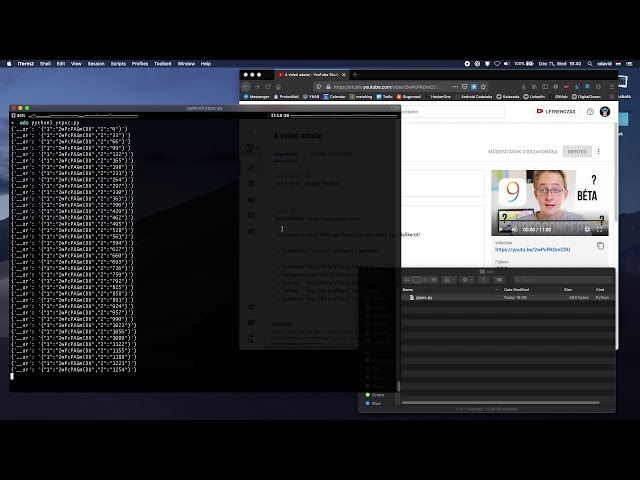Open the Profiles menu
640x480 pixels.
(140, 64)
